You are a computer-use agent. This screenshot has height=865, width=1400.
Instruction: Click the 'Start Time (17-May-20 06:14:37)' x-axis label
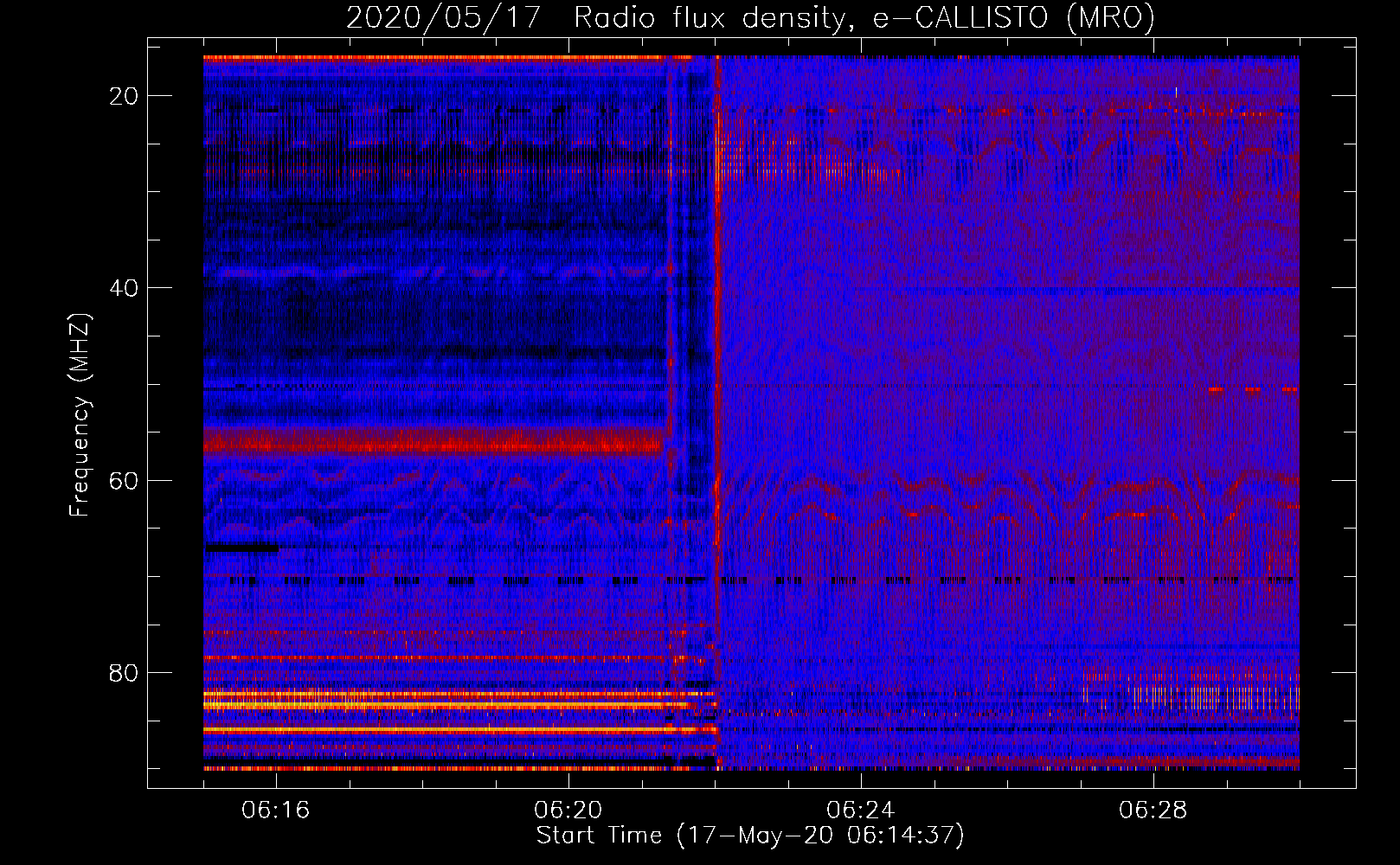[750, 836]
